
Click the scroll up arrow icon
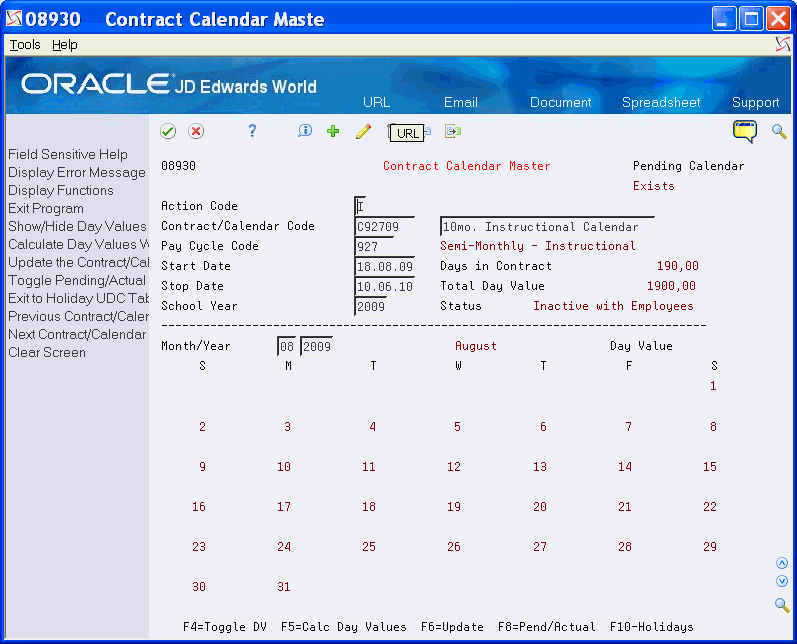(782, 563)
